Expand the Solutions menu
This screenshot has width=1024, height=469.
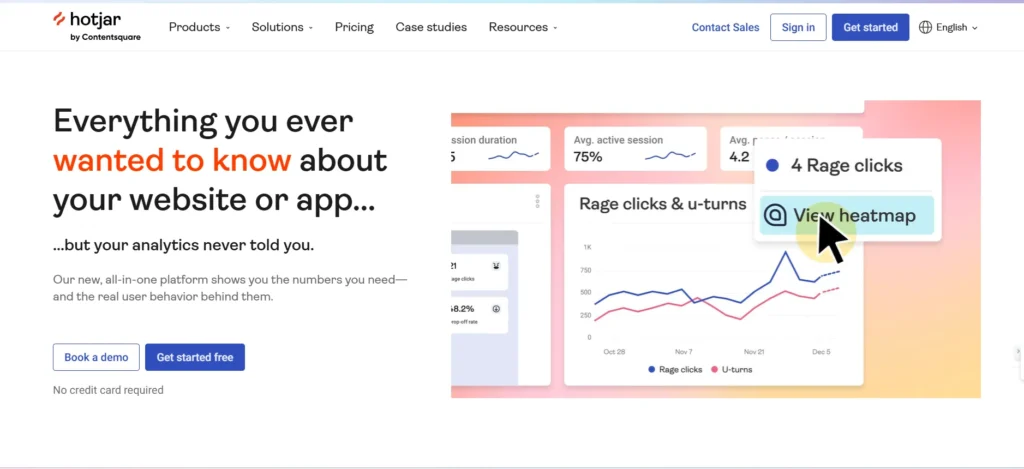click(x=282, y=27)
